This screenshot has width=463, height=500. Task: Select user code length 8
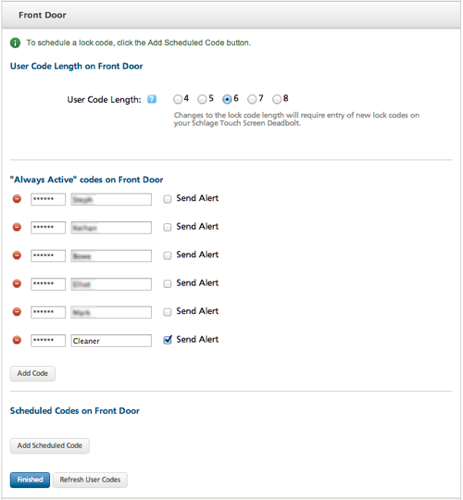(277, 99)
